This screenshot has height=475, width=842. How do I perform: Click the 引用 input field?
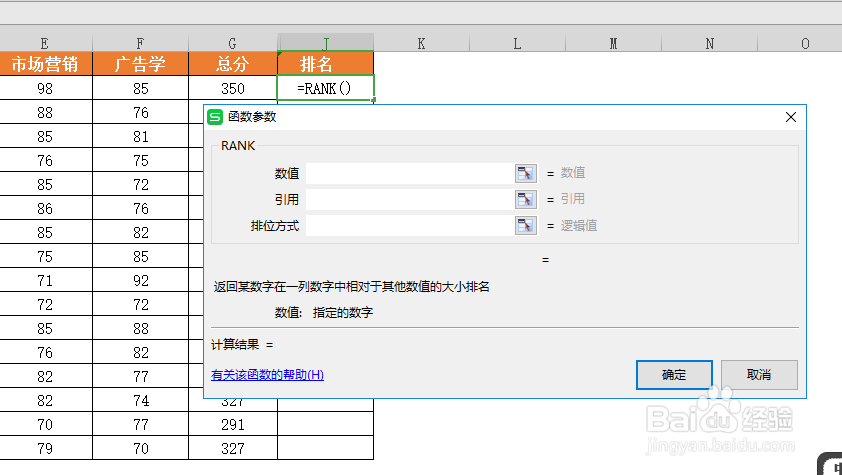coord(410,199)
